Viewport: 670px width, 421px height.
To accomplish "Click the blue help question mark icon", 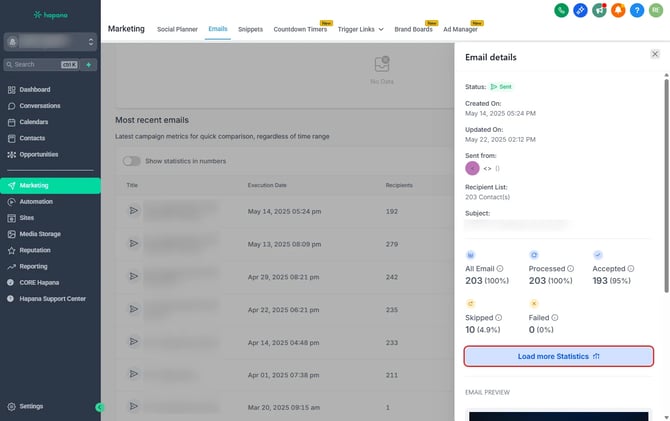I will coord(636,10).
